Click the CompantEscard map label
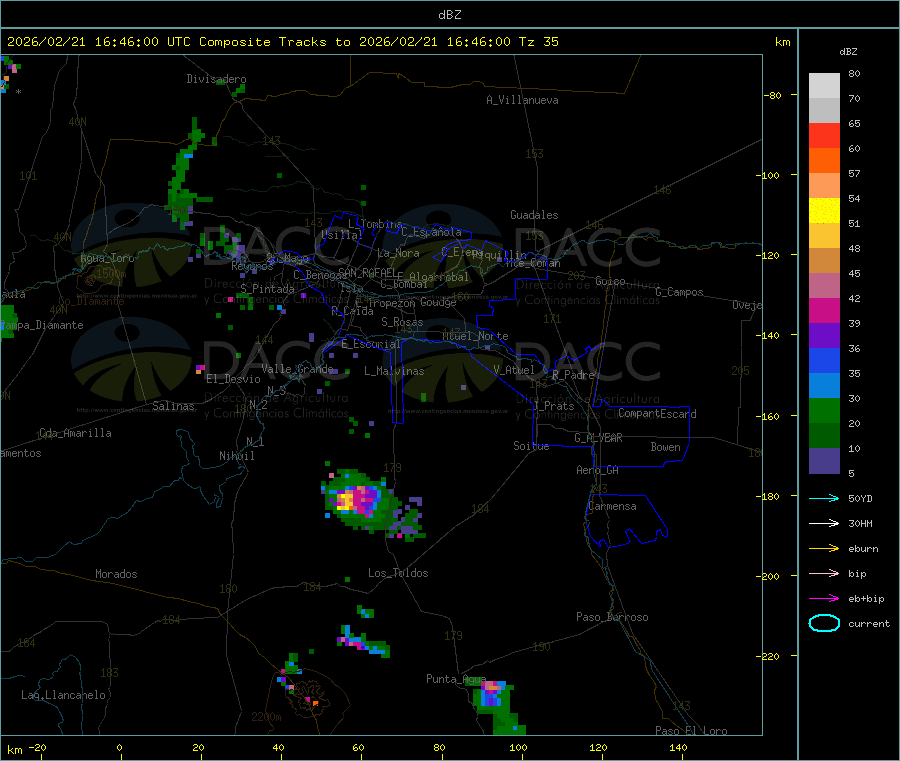900x761 pixels. click(x=657, y=413)
